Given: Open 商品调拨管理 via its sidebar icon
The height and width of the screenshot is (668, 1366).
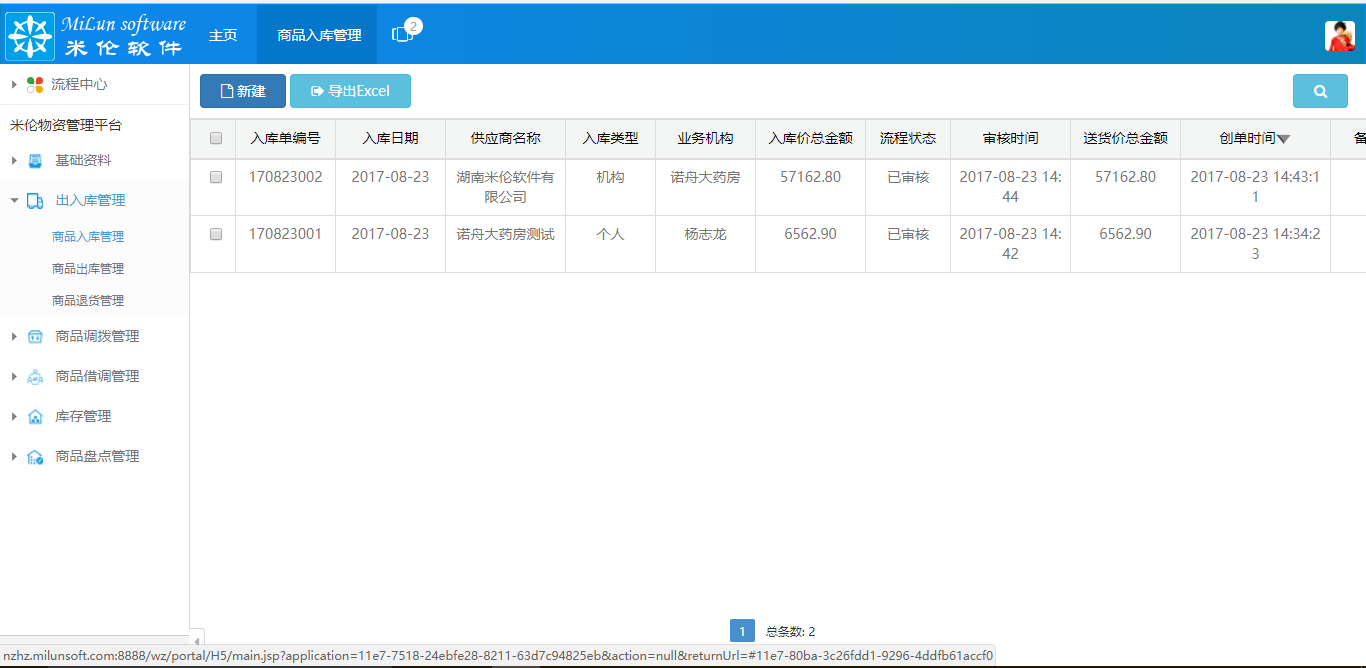Looking at the screenshot, I should pyautogui.click(x=36, y=336).
